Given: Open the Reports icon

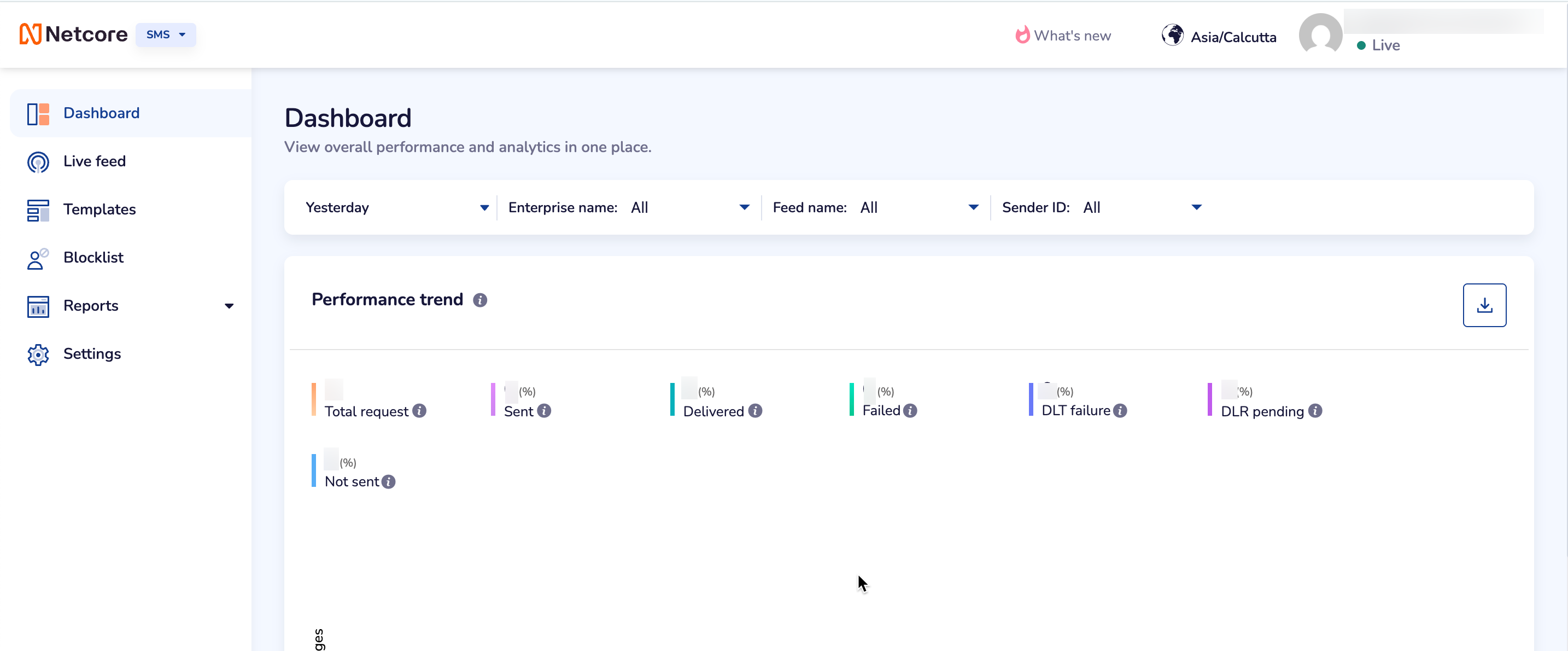Looking at the screenshot, I should [38, 306].
